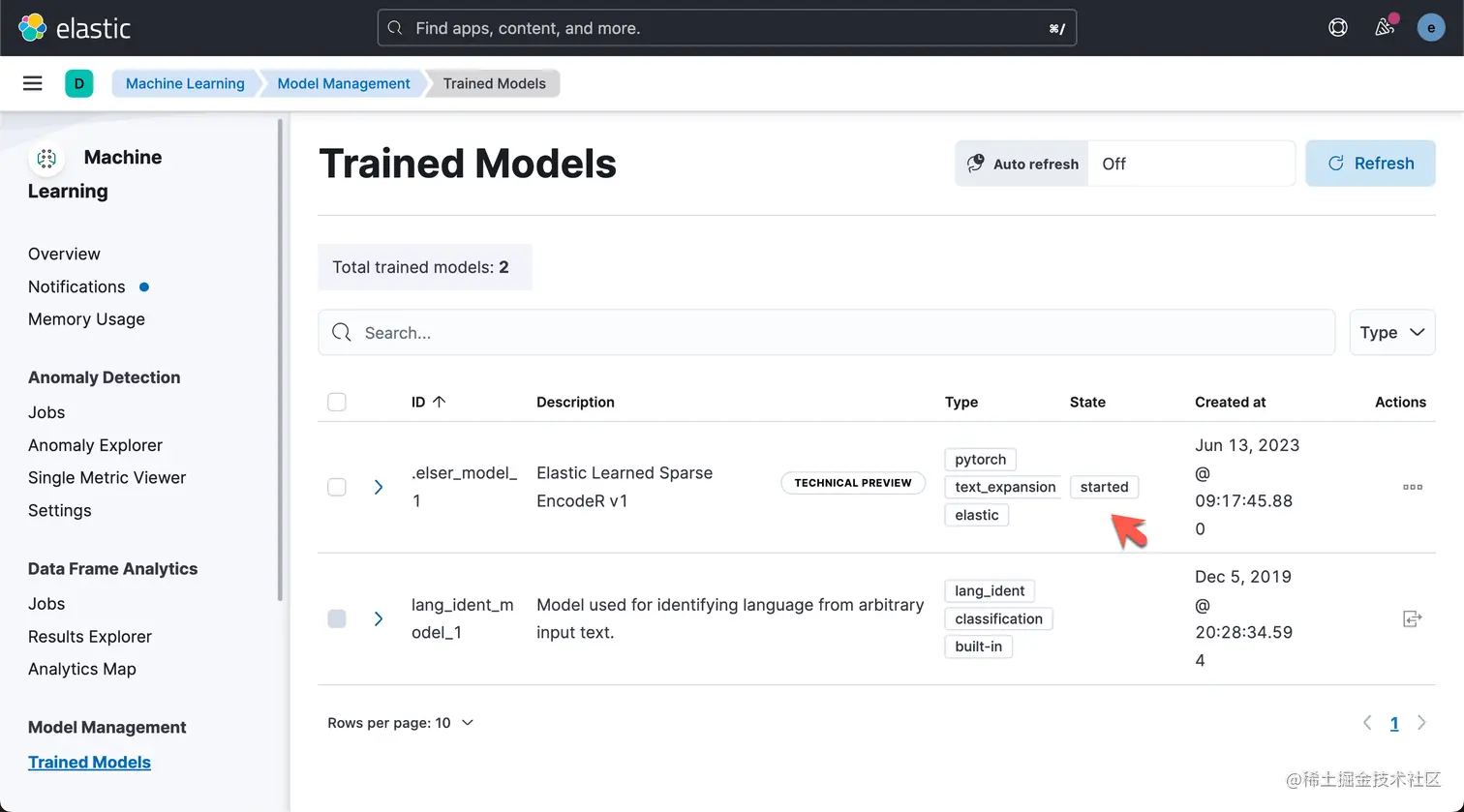Image resolution: width=1464 pixels, height=812 pixels.
Task: Click the Machine Learning sidebar logo icon
Action: (x=46, y=158)
